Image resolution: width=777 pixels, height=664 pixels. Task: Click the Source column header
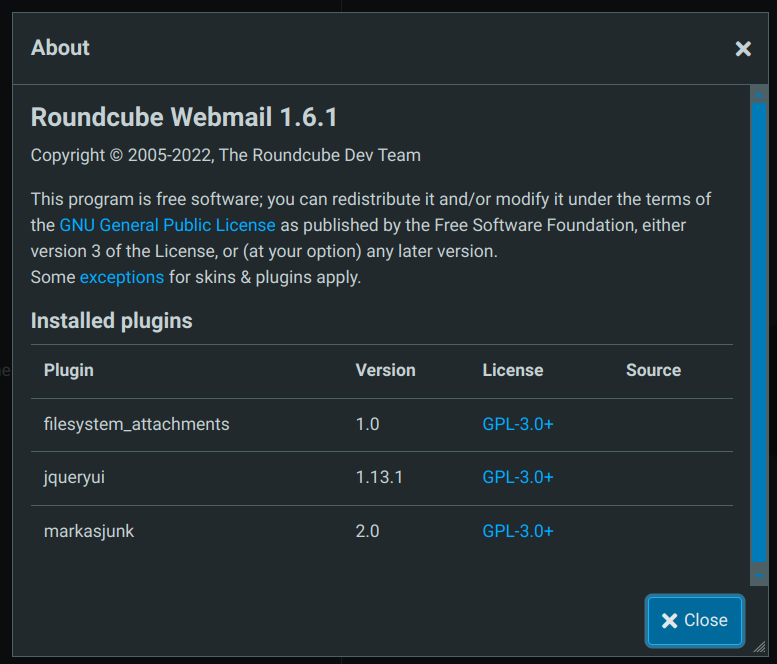[653, 370]
